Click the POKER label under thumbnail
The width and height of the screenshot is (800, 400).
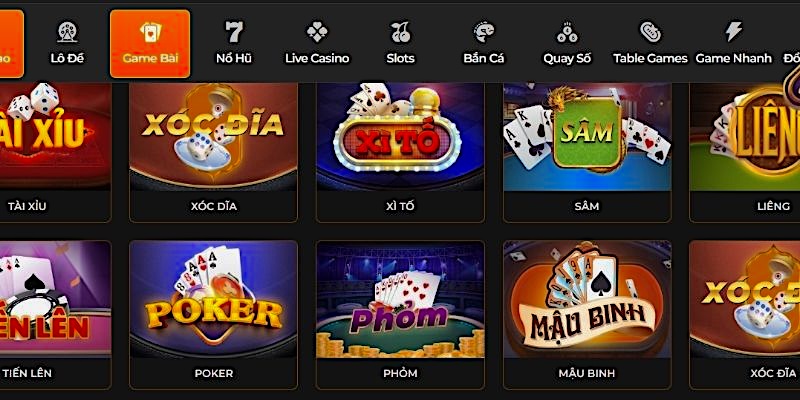(214, 373)
